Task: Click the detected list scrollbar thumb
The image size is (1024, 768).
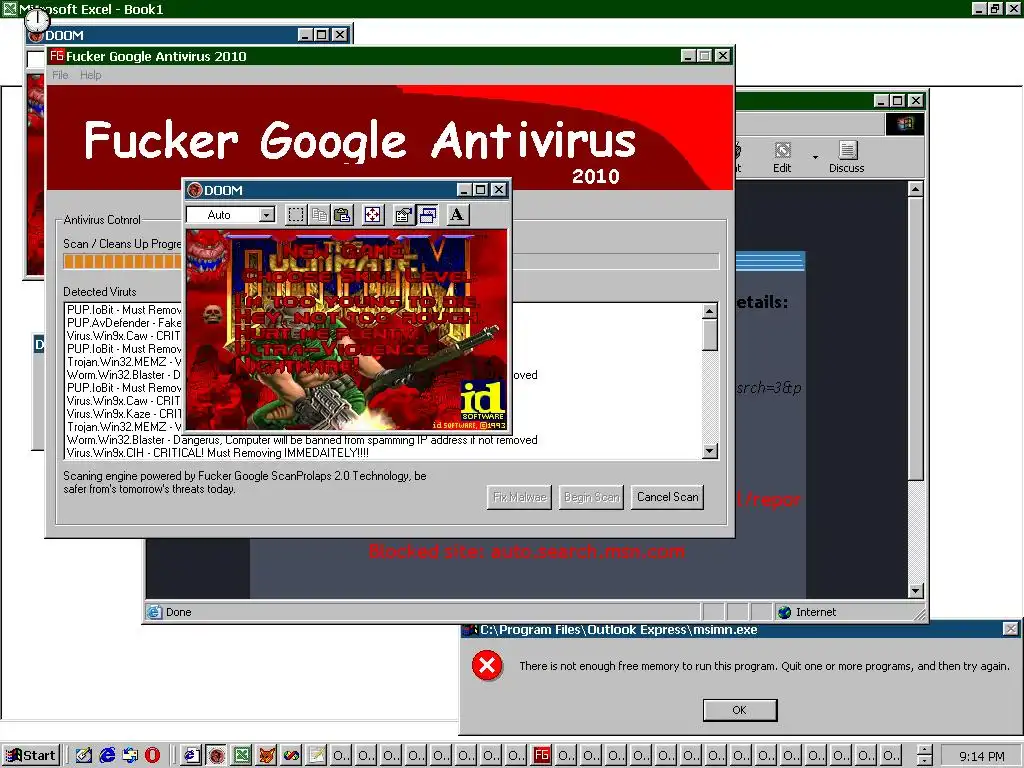Action: (x=710, y=335)
